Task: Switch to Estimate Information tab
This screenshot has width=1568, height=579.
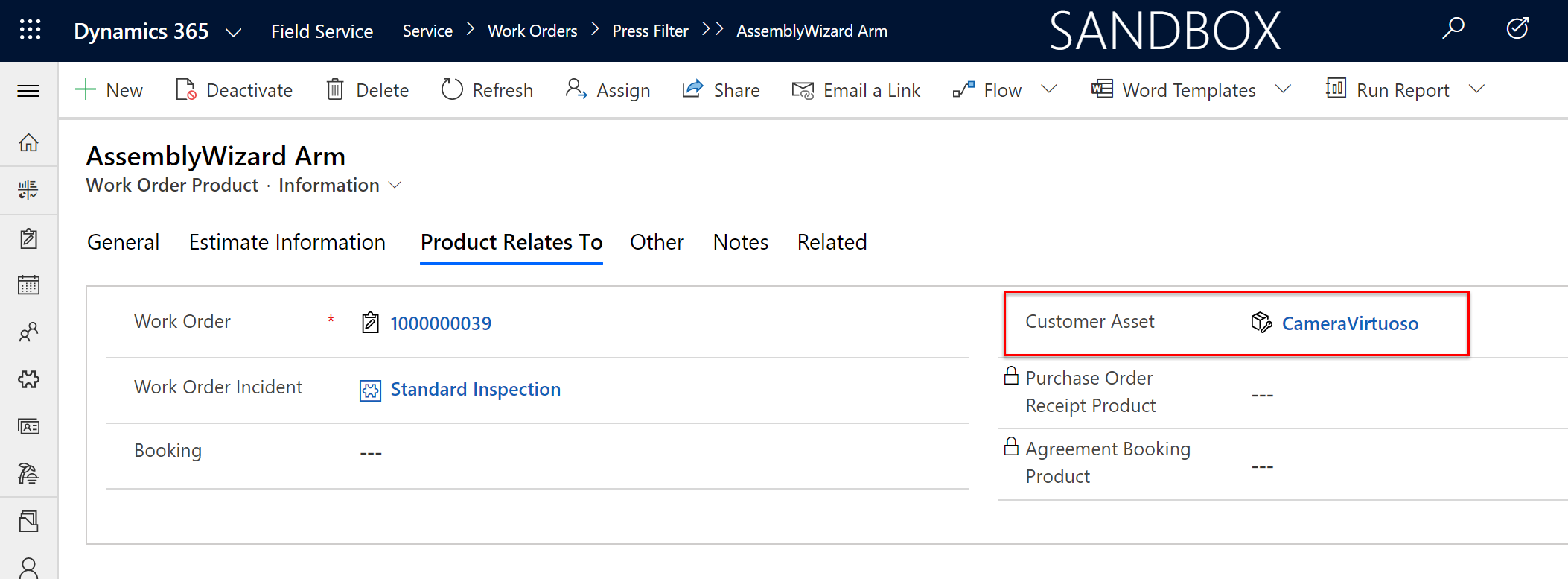Action: [x=287, y=242]
